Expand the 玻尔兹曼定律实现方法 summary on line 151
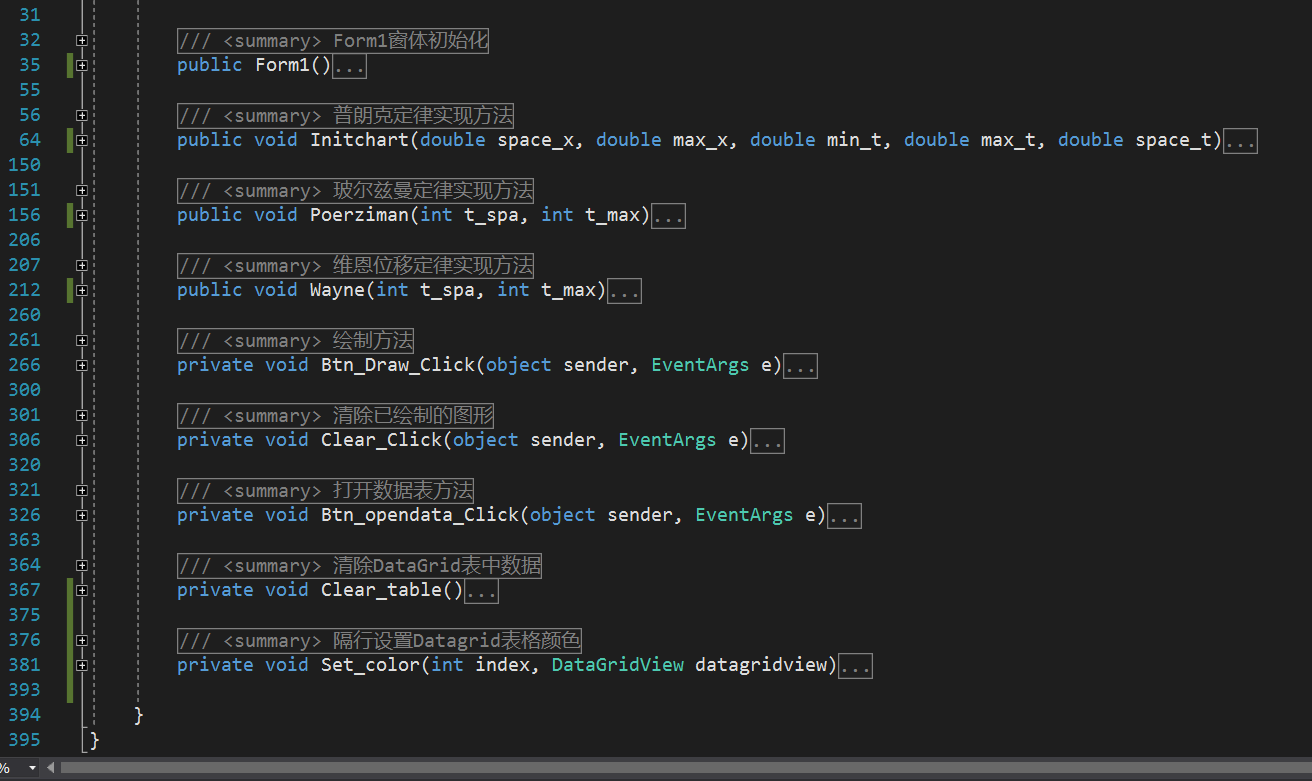1312x781 pixels. pos(81,191)
